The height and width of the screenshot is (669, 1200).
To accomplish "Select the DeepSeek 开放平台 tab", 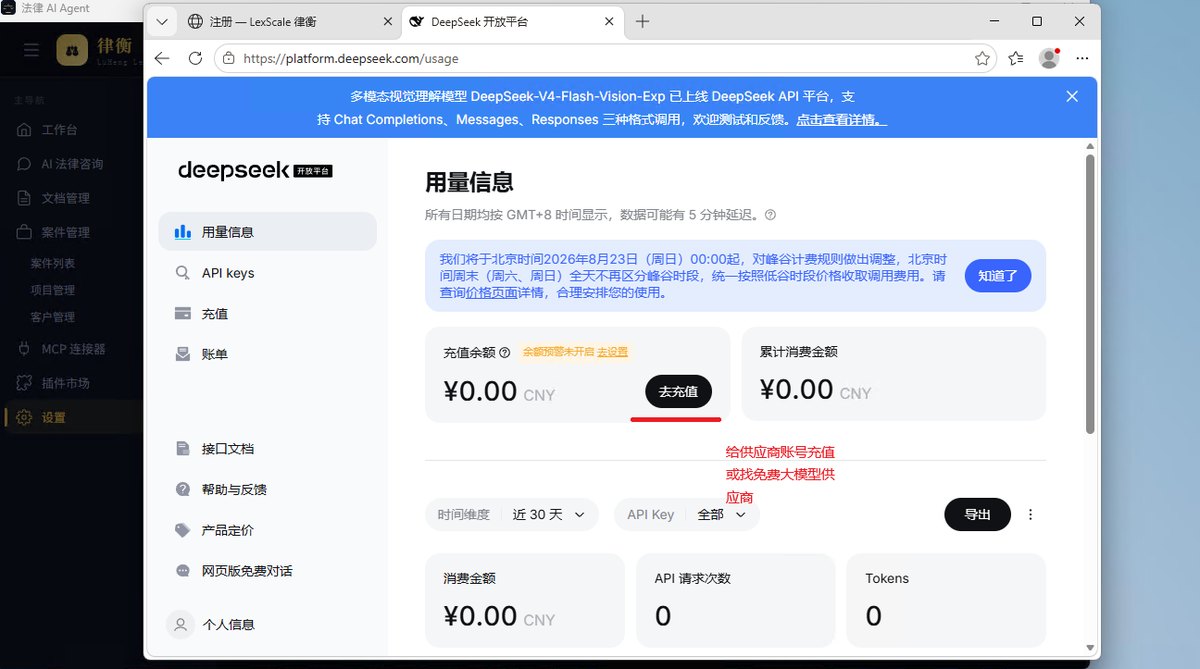I will [x=512, y=21].
